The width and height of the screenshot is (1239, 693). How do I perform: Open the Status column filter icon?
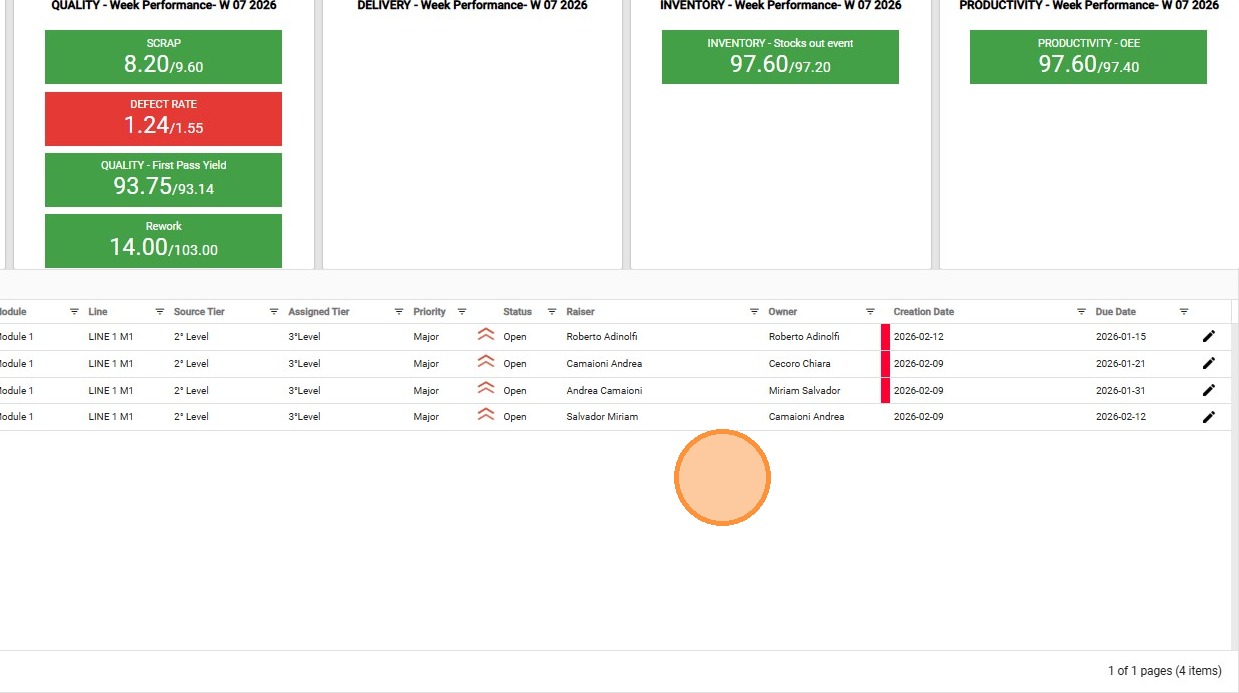[x=552, y=312]
